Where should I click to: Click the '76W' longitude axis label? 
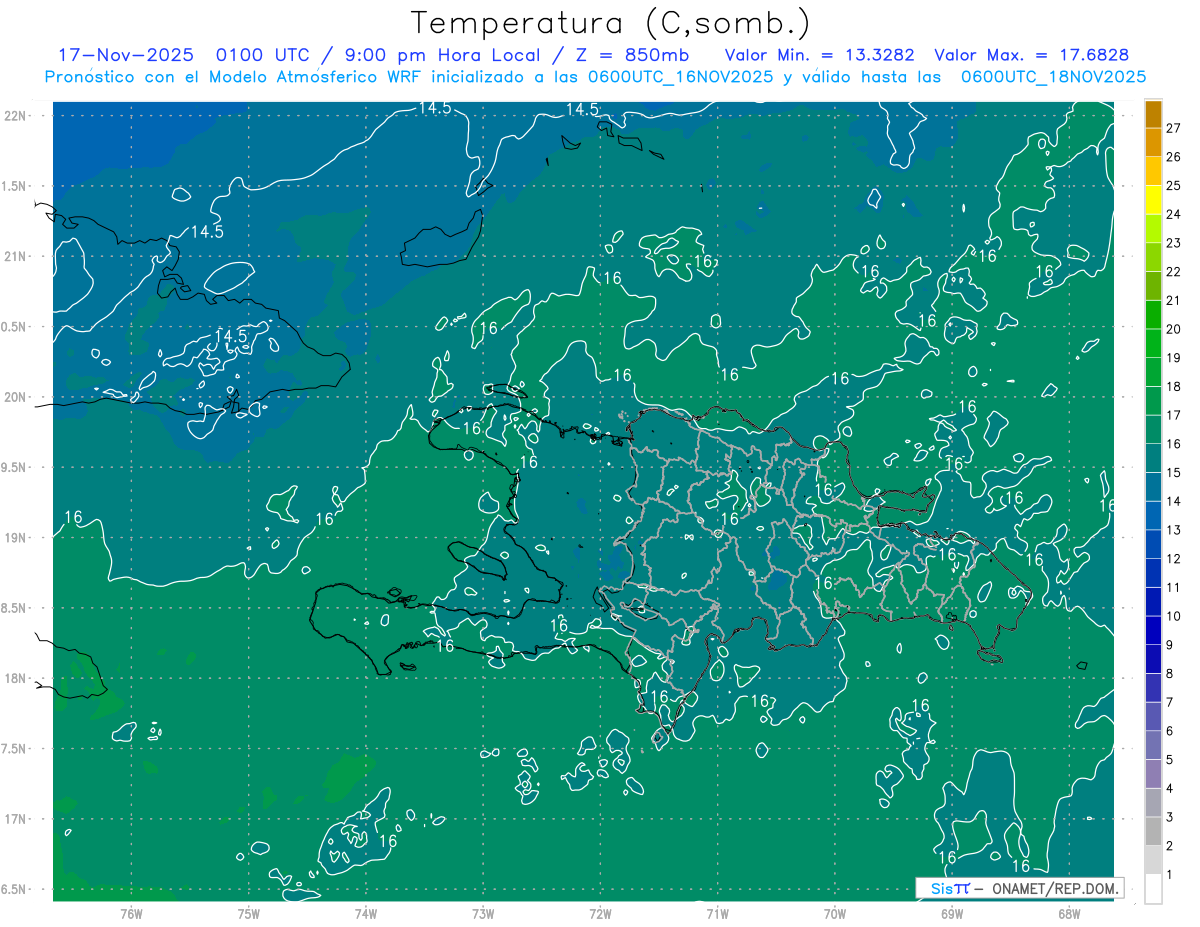131,914
